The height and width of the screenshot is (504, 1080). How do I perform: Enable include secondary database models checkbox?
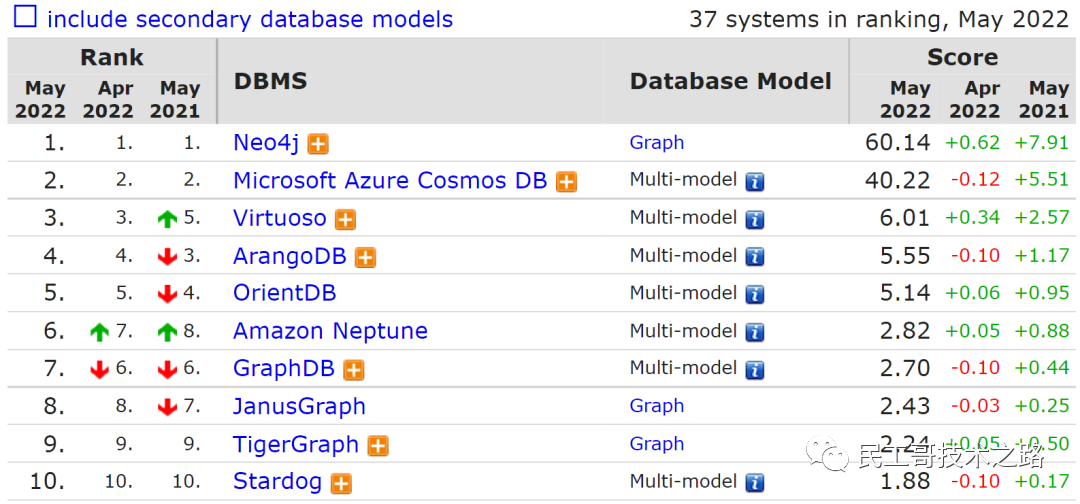[24, 18]
